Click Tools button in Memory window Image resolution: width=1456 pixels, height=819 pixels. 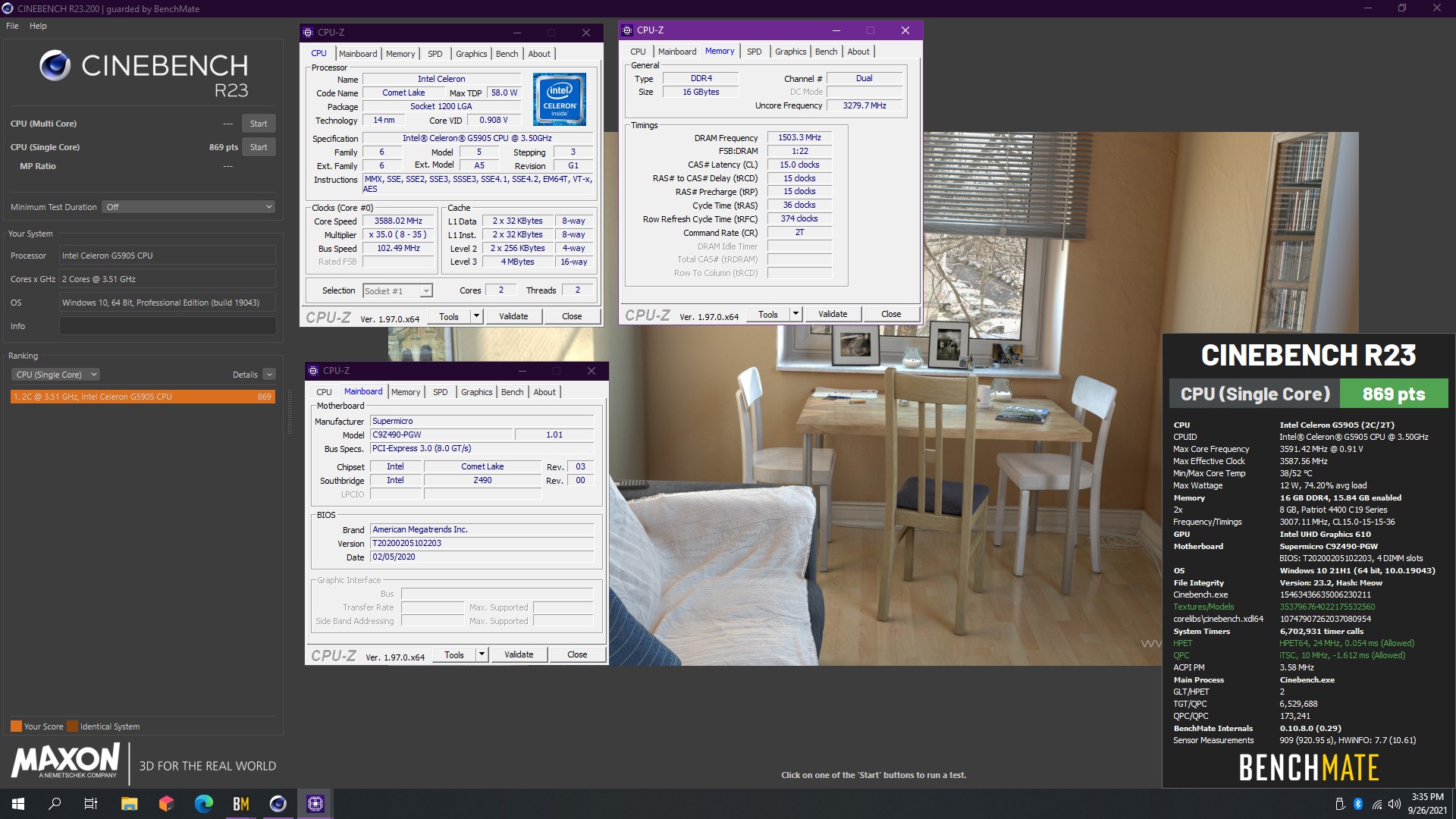(x=768, y=314)
